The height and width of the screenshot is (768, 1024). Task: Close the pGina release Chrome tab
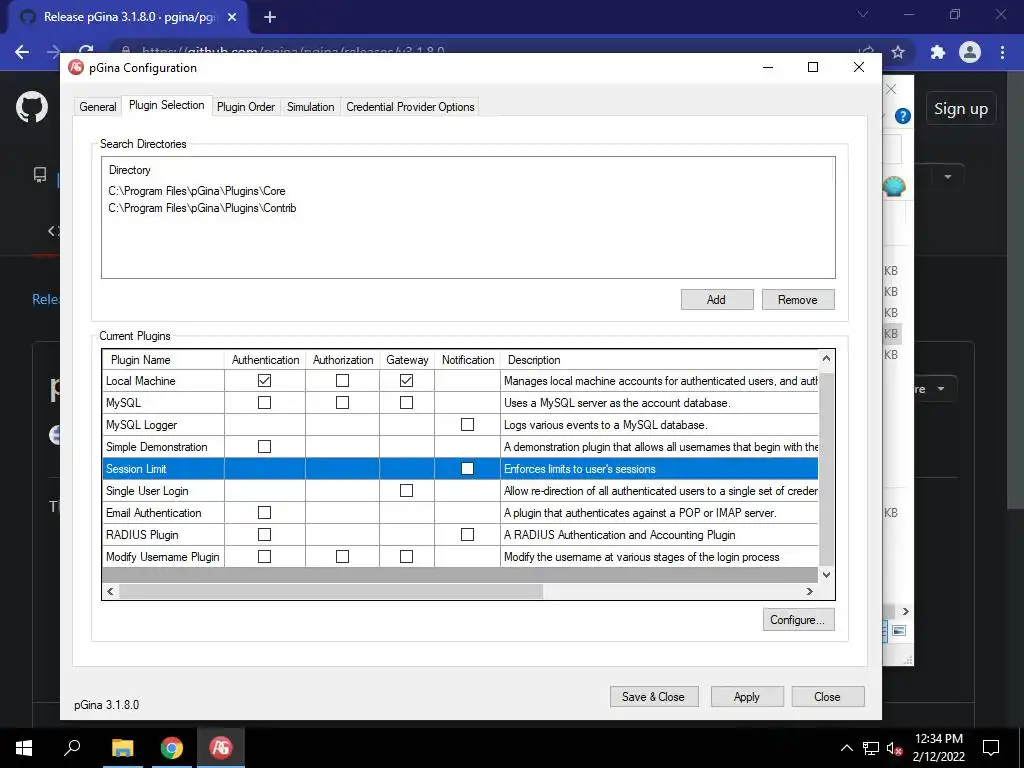click(x=232, y=18)
